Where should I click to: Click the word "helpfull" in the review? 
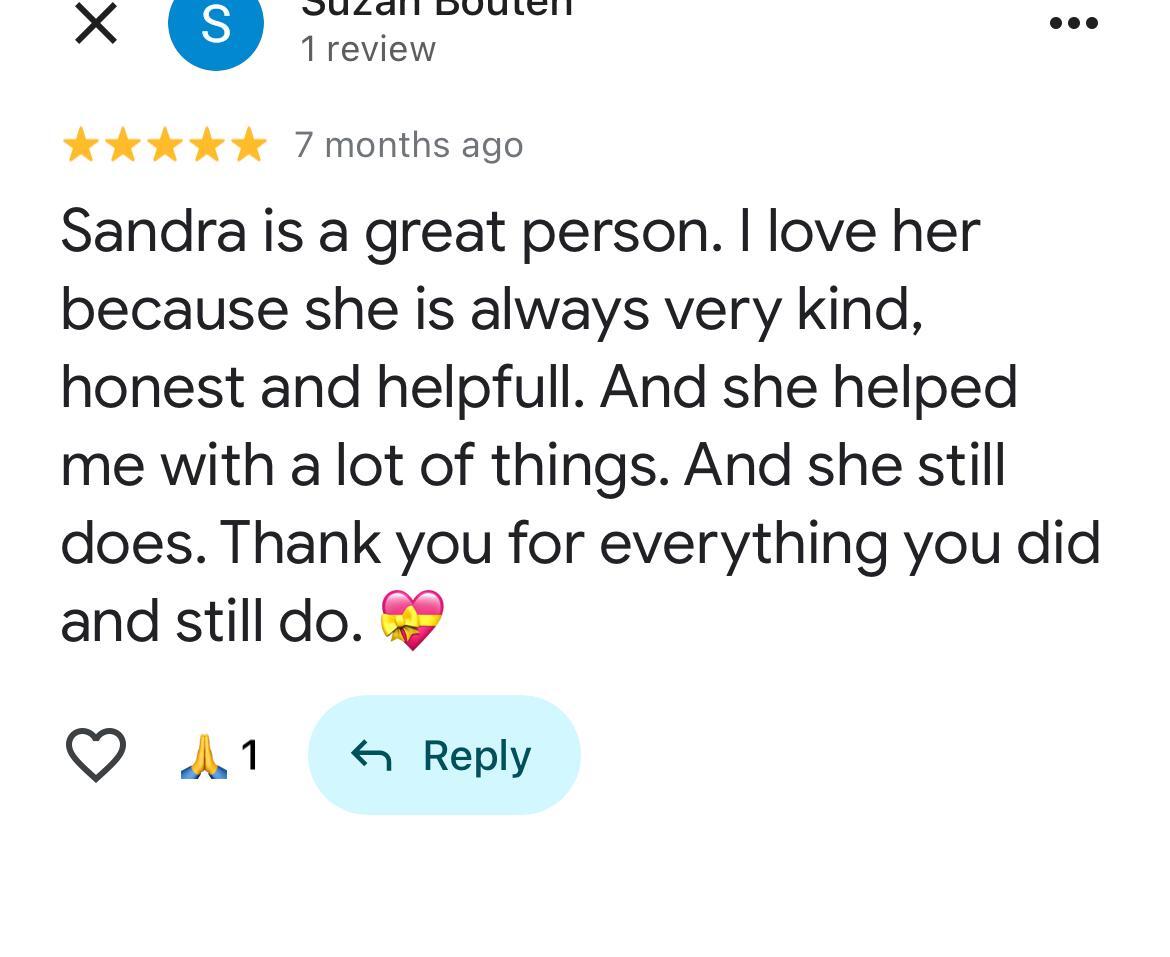tap(479, 388)
